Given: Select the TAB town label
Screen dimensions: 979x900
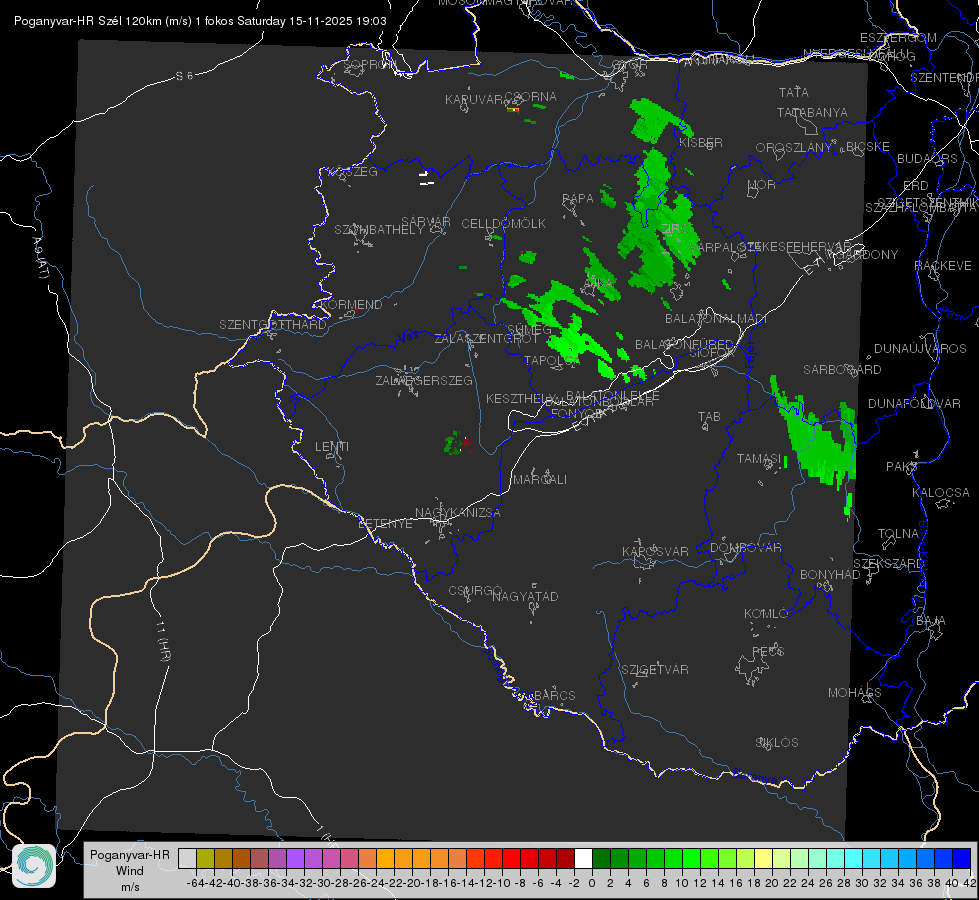Looking at the screenshot, I should coord(709,417).
